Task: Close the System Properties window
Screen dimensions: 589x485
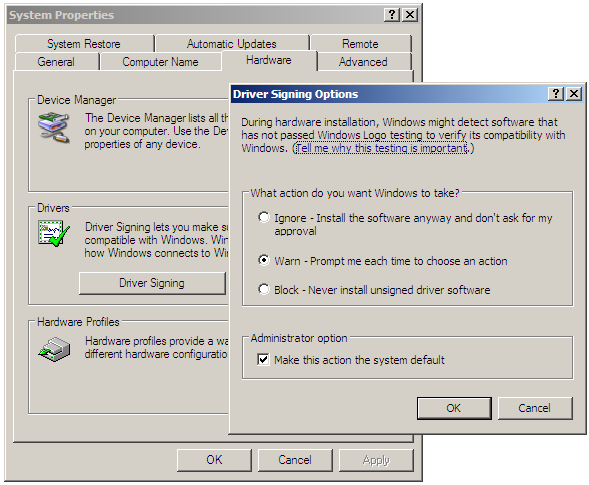Action: pos(410,15)
